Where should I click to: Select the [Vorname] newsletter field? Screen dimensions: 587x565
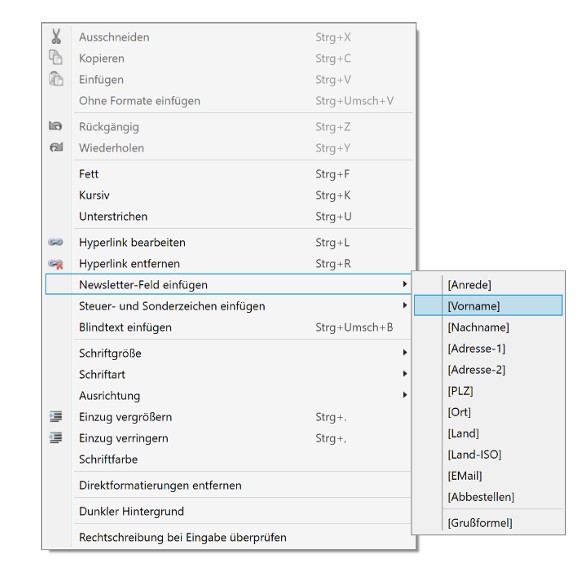488,306
